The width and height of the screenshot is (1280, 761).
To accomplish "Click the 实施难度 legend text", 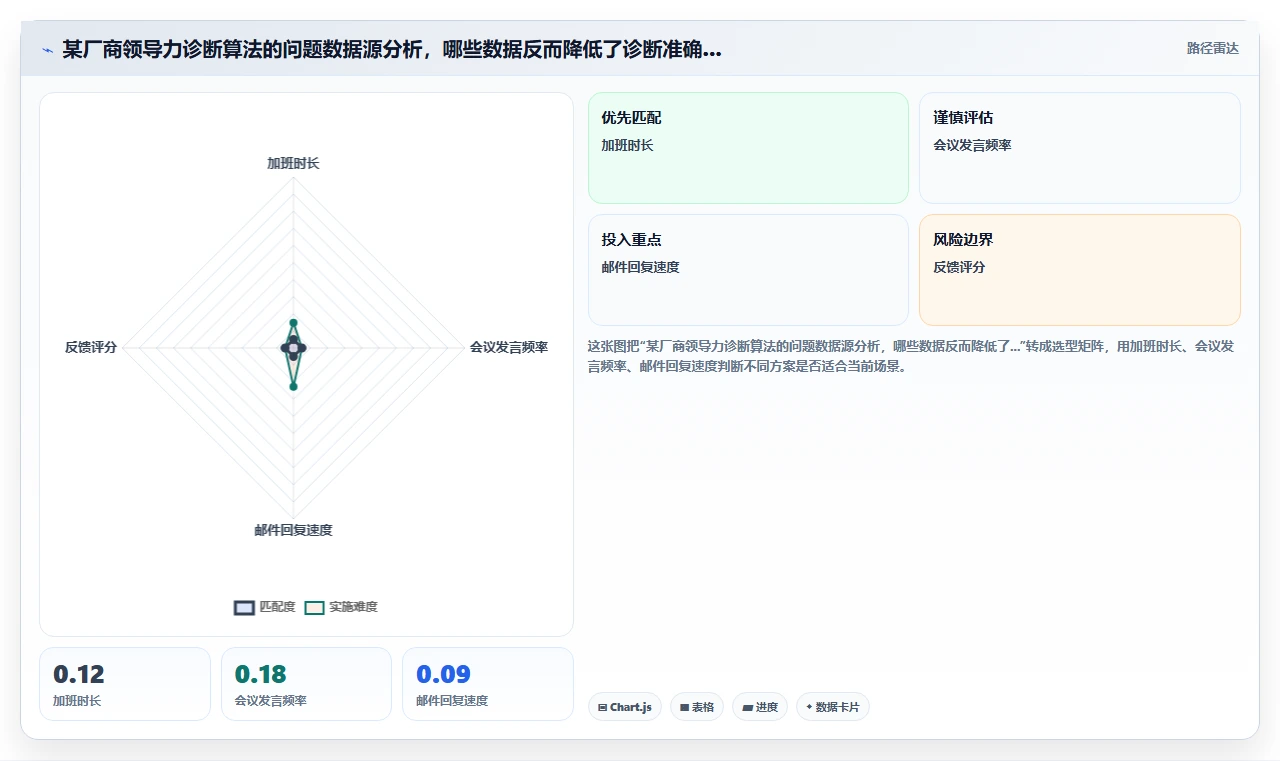I will point(353,607).
